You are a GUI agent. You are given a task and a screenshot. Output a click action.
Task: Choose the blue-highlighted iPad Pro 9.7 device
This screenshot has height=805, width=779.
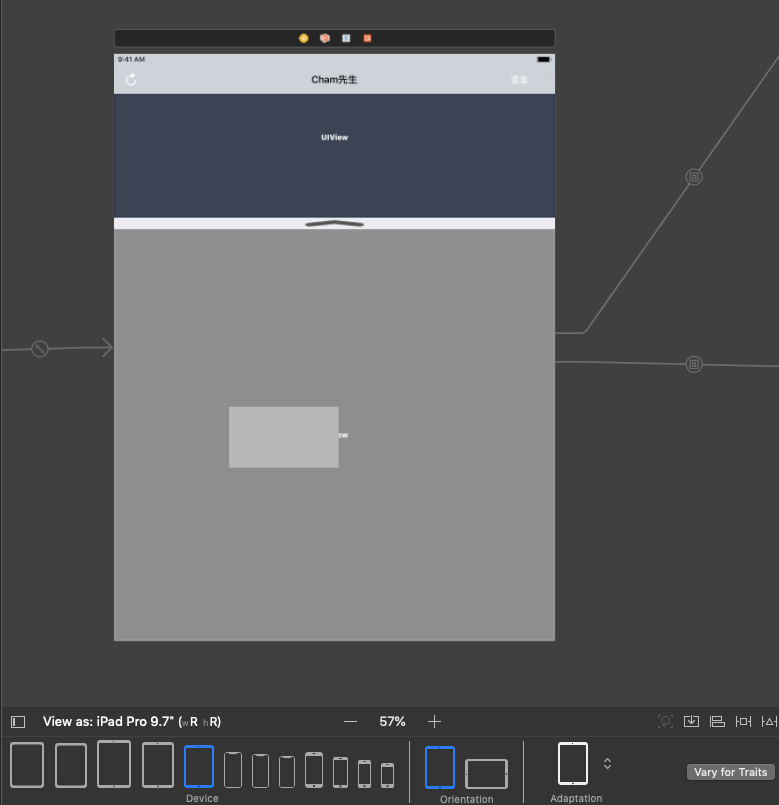(199, 766)
